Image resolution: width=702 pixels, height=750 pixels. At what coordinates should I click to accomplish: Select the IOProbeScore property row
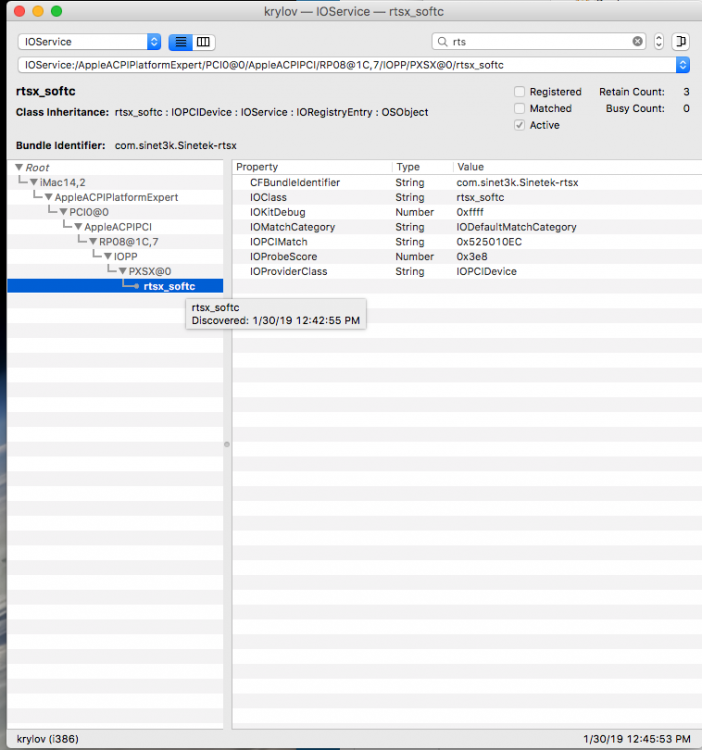[x=467, y=256]
